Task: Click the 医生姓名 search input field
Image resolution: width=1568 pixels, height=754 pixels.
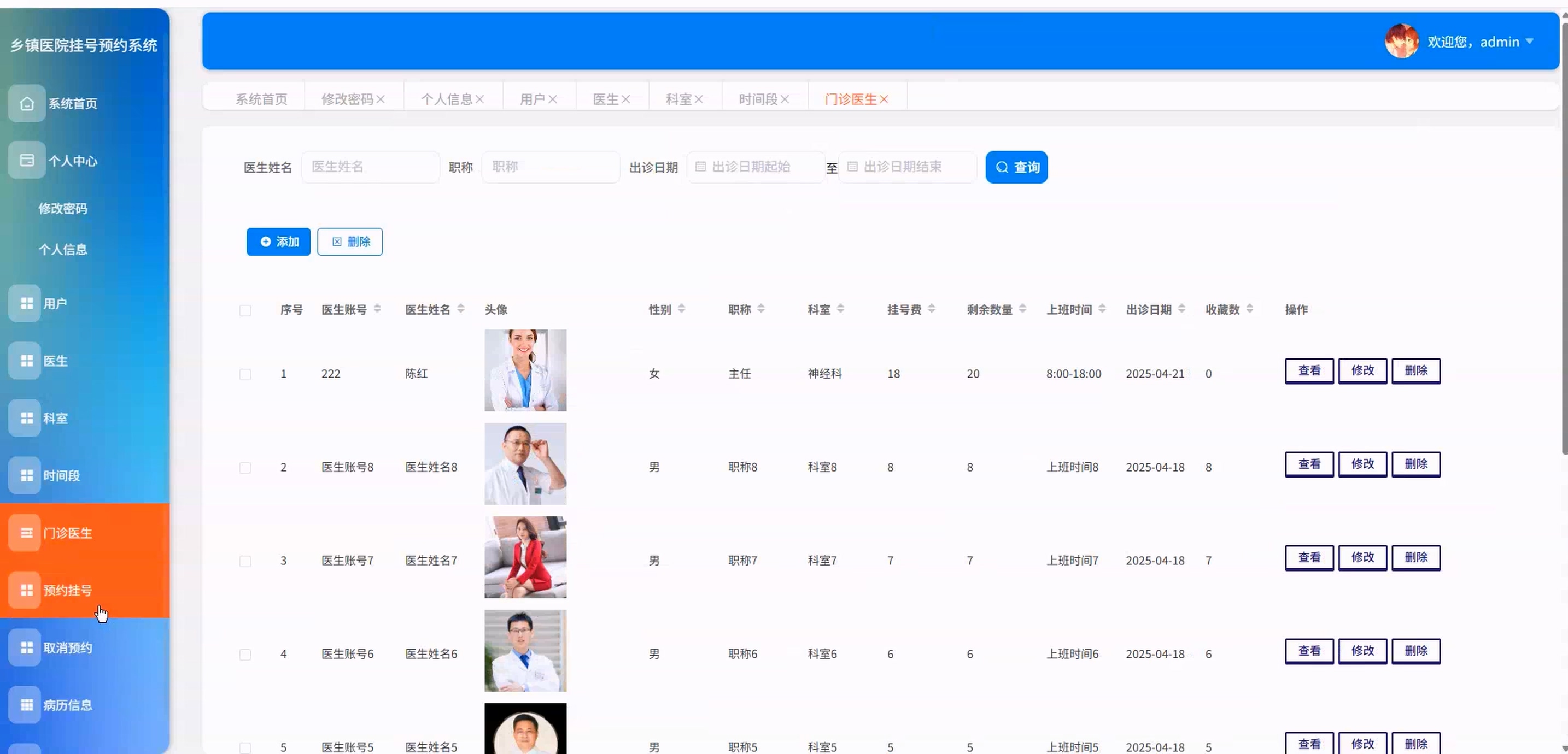Action: click(370, 167)
